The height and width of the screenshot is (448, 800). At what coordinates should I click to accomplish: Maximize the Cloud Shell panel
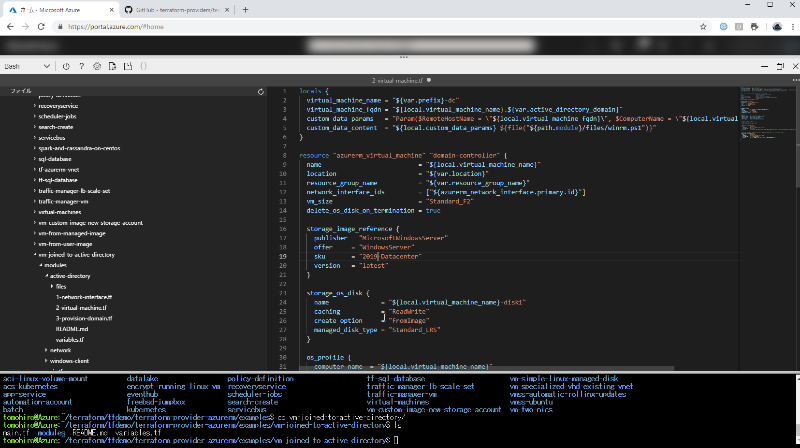pyautogui.click(x=780, y=66)
